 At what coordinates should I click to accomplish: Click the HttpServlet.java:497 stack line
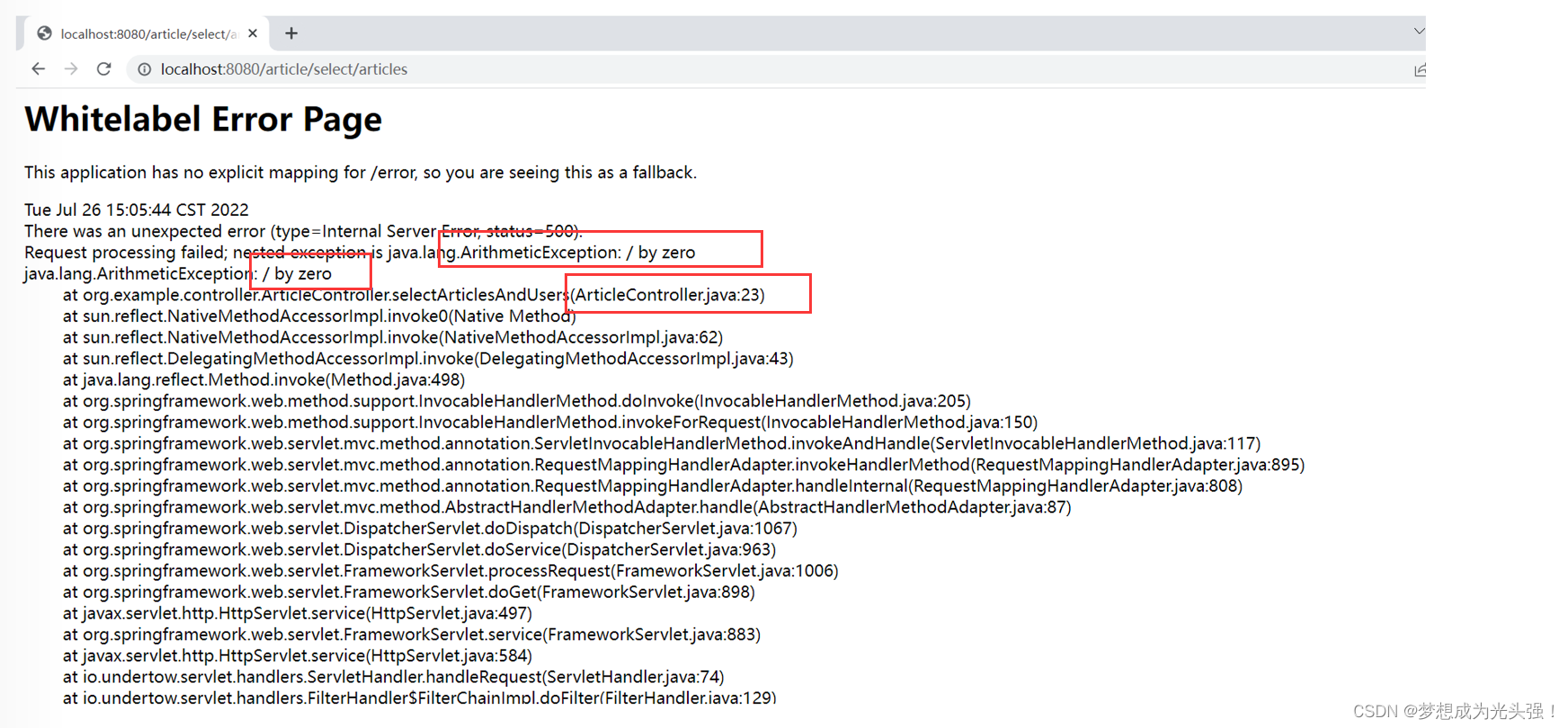pos(298,613)
